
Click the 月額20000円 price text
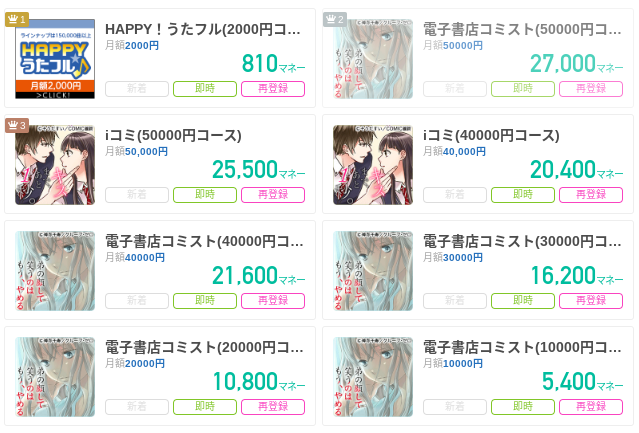pyautogui.click(x=135, y=363)
